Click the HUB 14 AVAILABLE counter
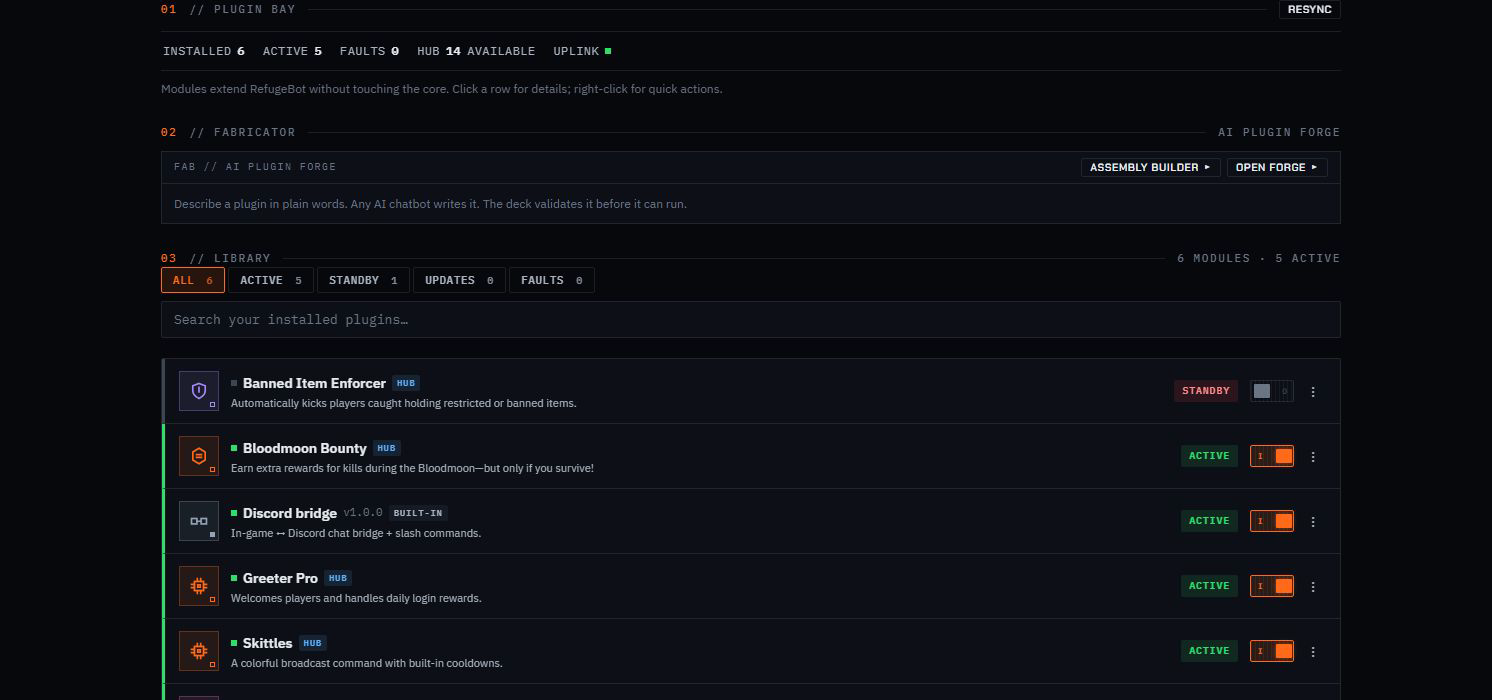Image resolution: width=1492 pixels, height=700 pixels. [x=476, y=51]
